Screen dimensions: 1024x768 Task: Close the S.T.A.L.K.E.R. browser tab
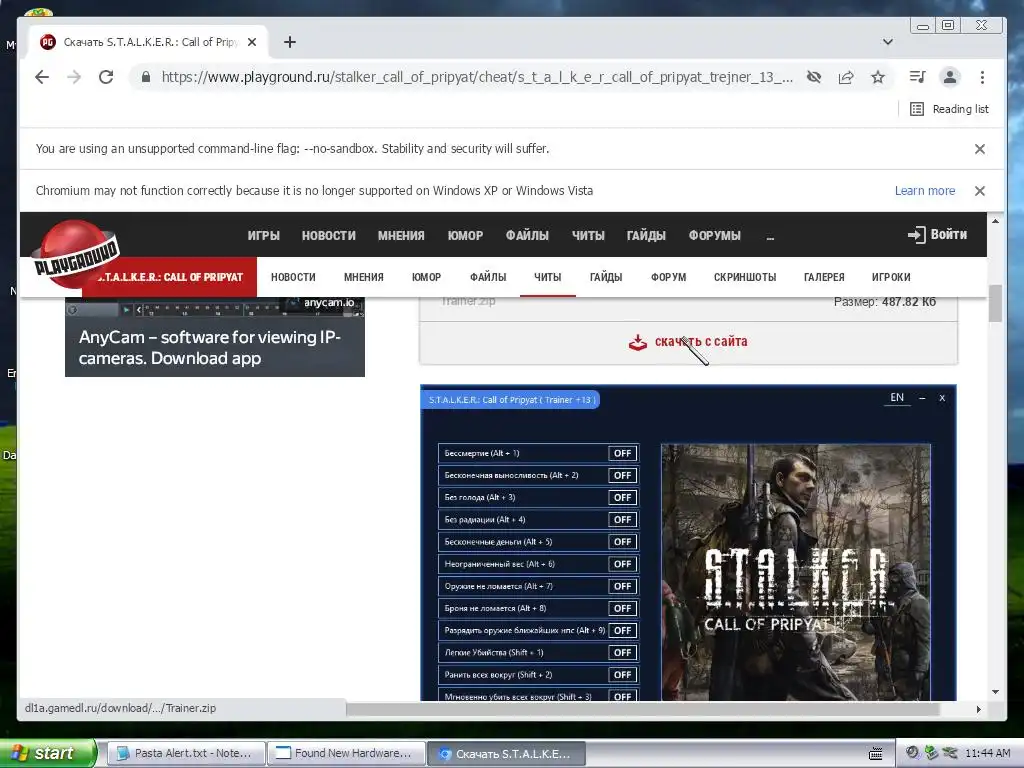pos(252,42)
